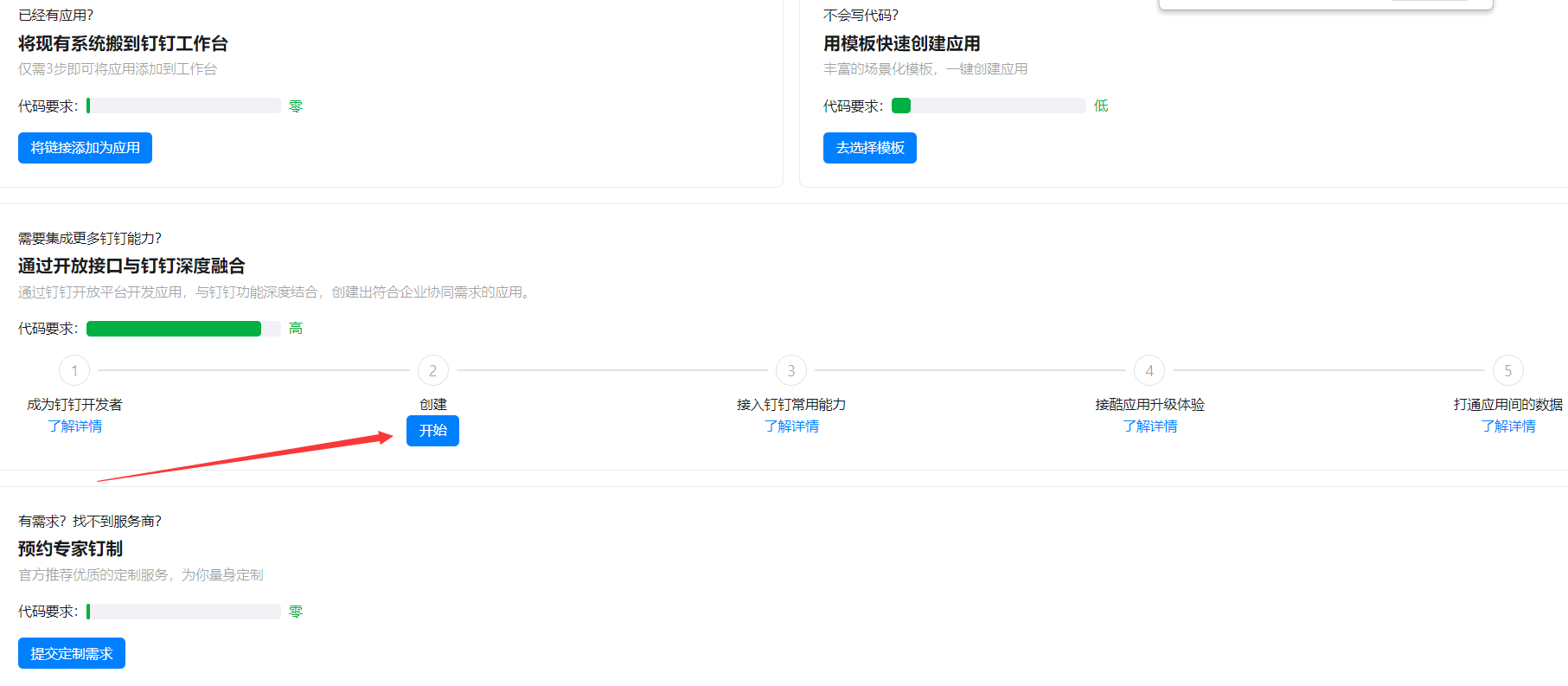Select step circle 2
This screenshot has width=1568, height=686.
point(433,370)
